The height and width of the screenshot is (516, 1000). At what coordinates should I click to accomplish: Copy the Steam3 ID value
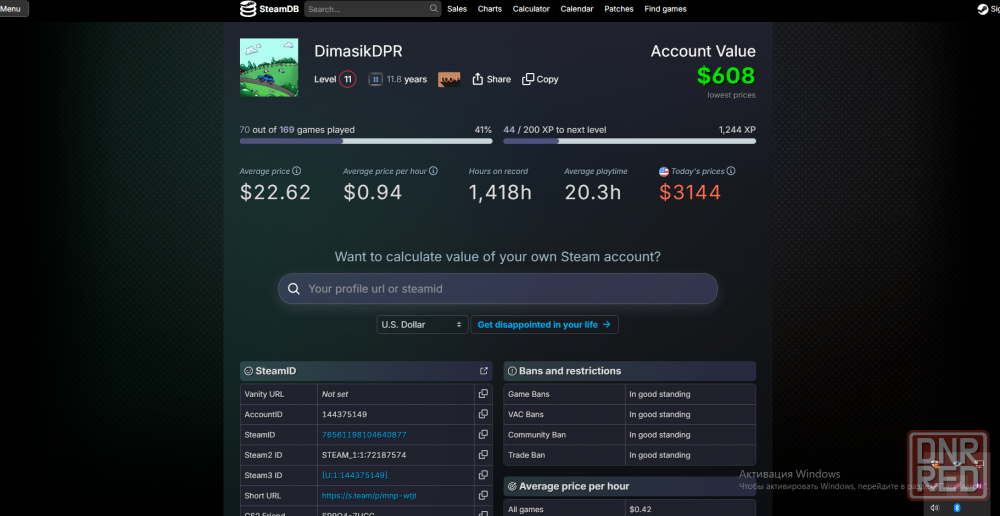pyautogui.click(x=483, y=475)
